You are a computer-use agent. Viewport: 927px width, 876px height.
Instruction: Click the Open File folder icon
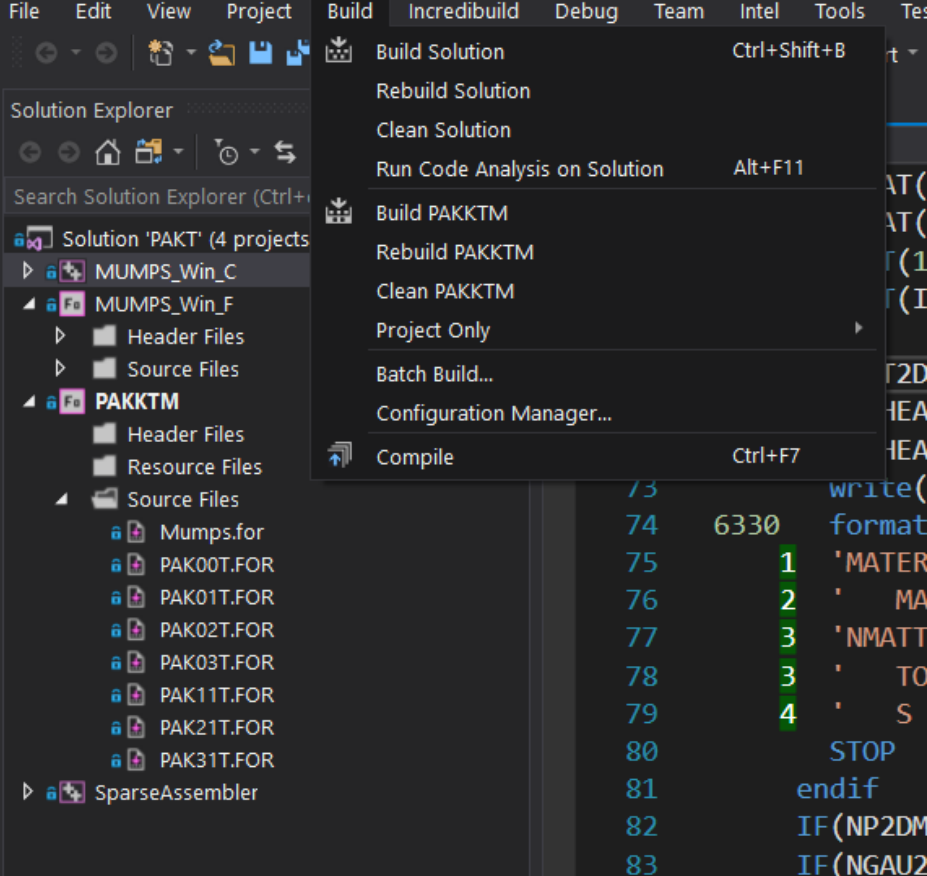222,53
